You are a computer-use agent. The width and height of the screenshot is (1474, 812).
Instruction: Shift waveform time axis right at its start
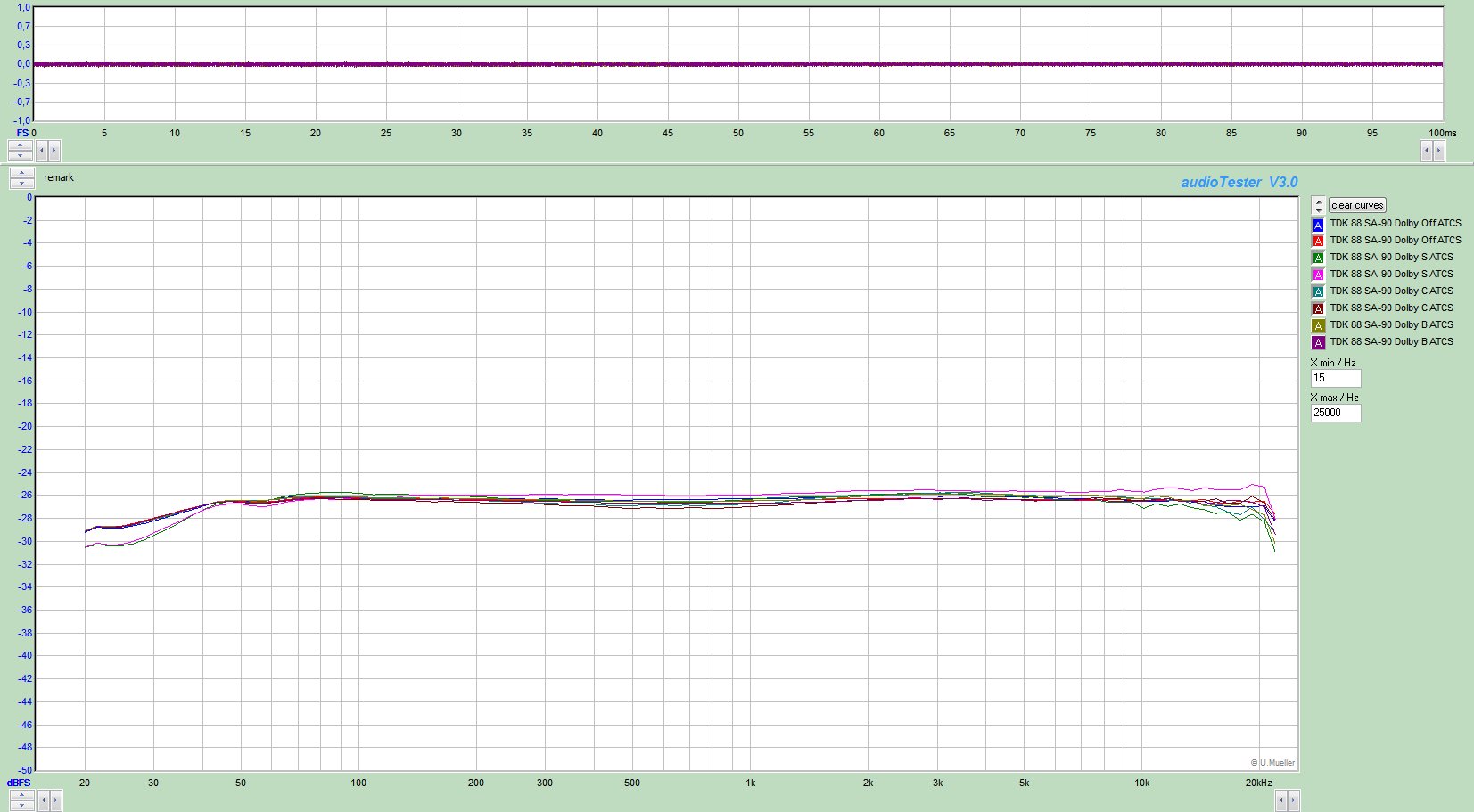[x=54, y=151]
